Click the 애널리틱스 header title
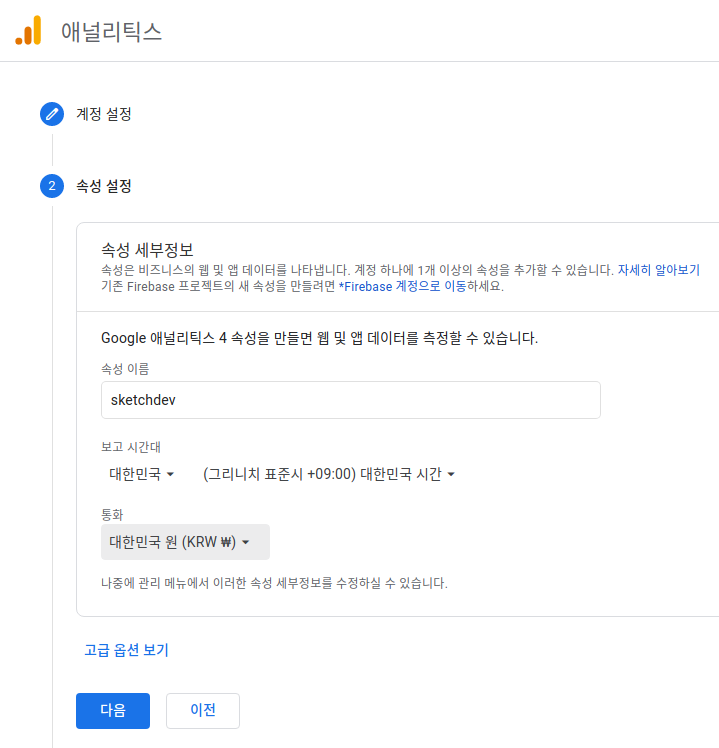The image size is (719, 748). 112,32
